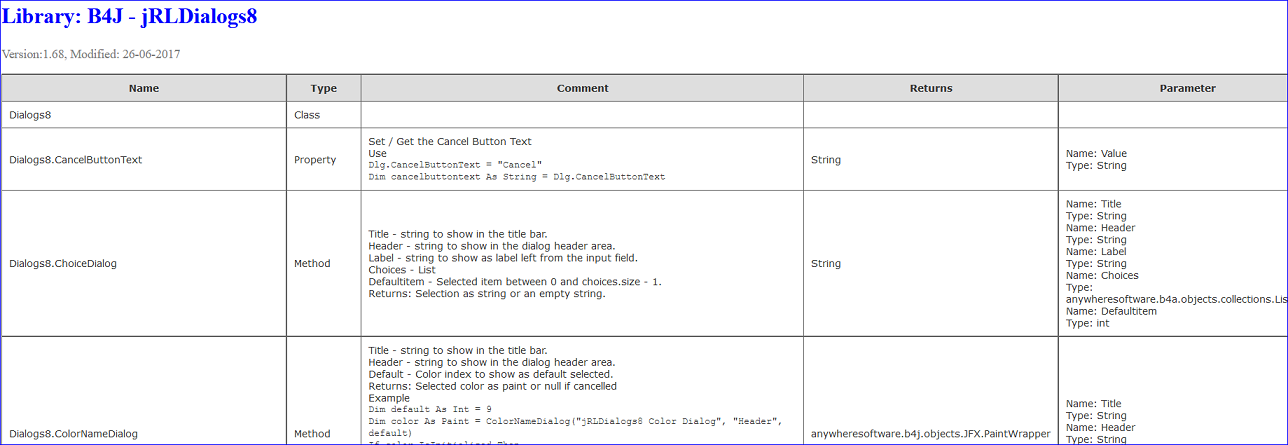Click the Comment column header
This screenshot has width=1288, height=445.
[x=582, y=88]
